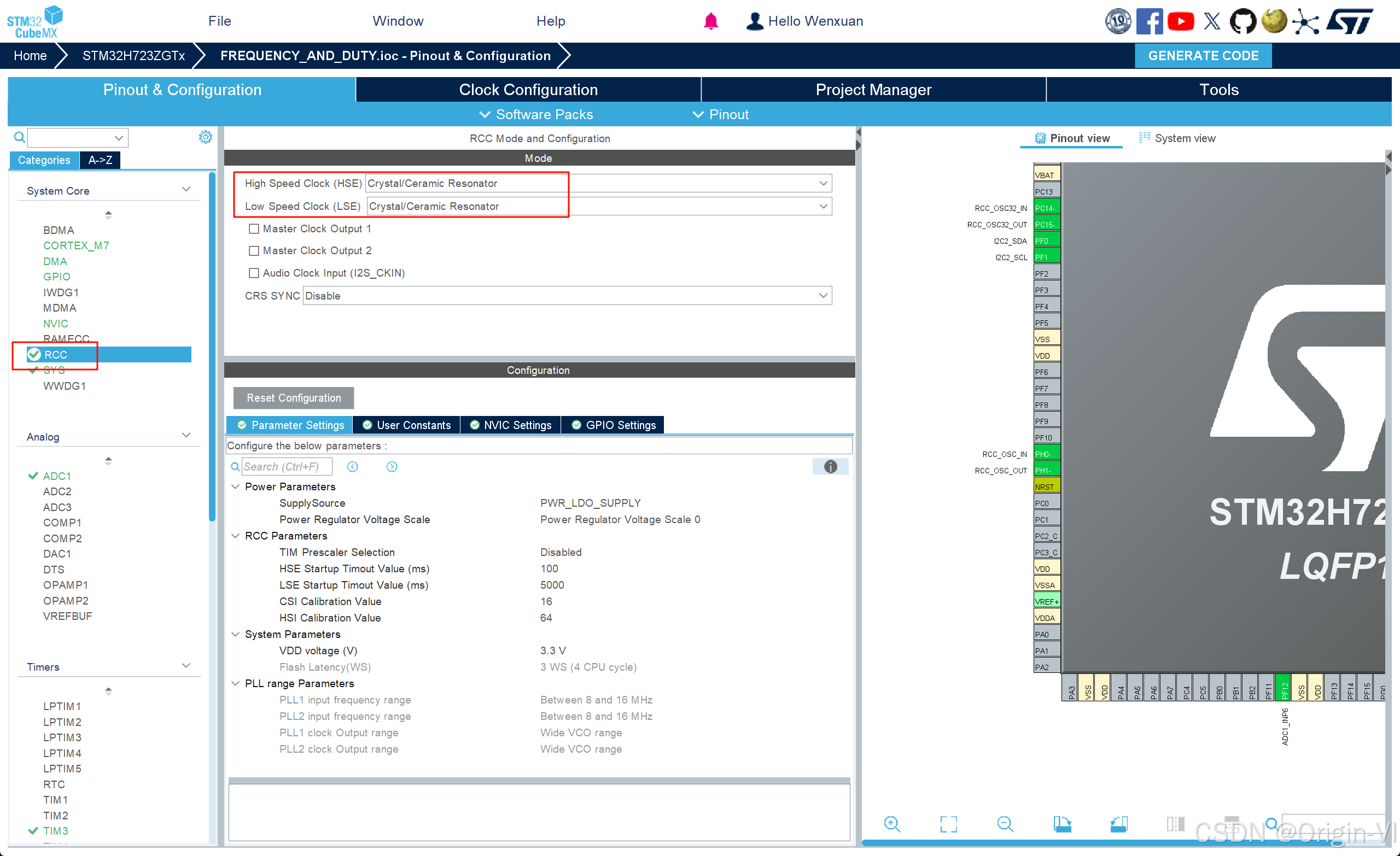Toggle Audio Clock Input (I2S_CKIN) checkbox
The height and width of the screenshot is (856, 1400).
point(254,273)
